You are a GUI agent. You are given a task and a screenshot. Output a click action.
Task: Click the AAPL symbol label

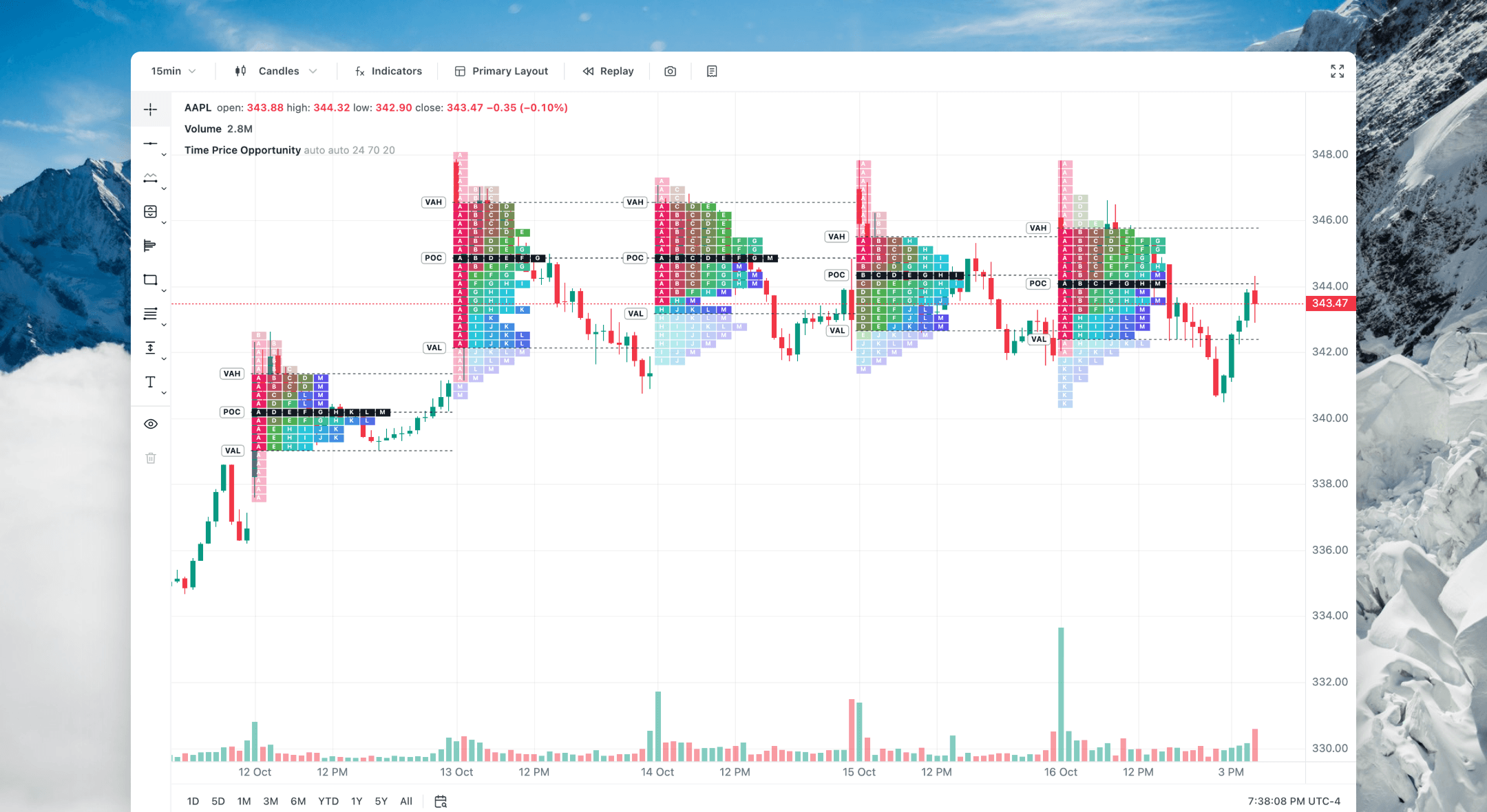click(x=198, y=107)
